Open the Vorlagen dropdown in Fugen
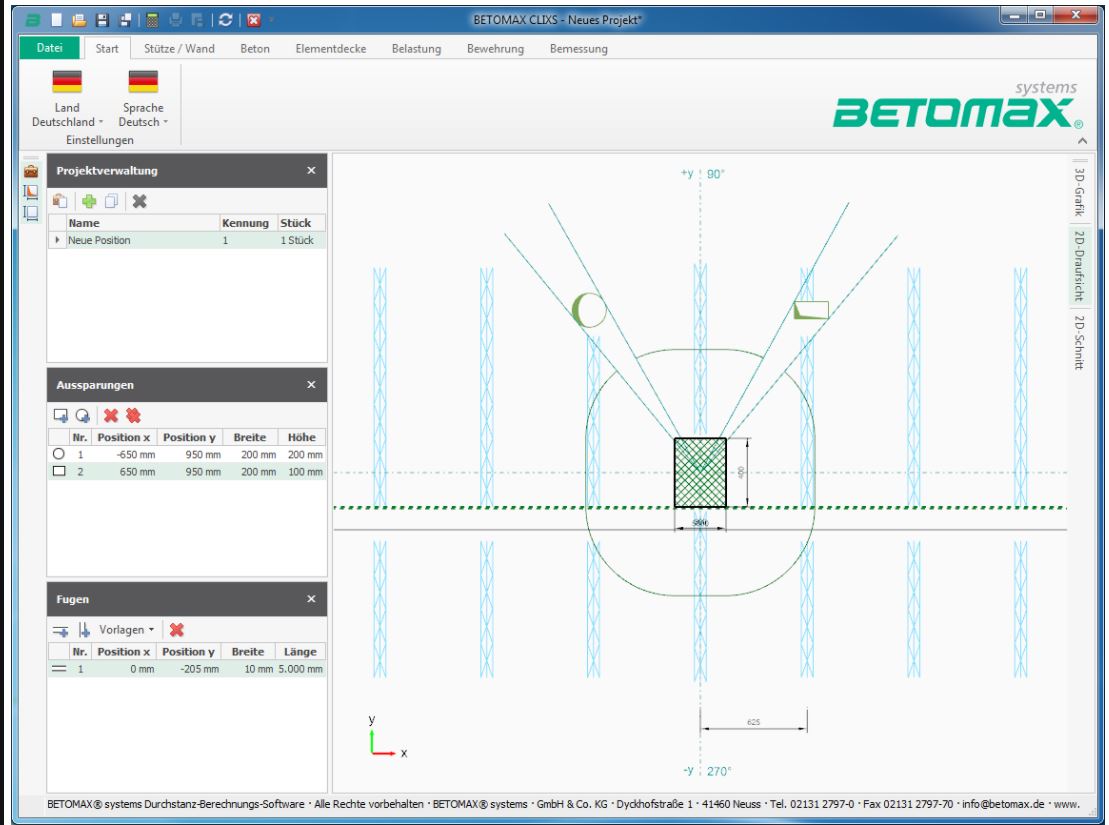Viewport: 1109px width, 825px height. [x=127, y=630]
